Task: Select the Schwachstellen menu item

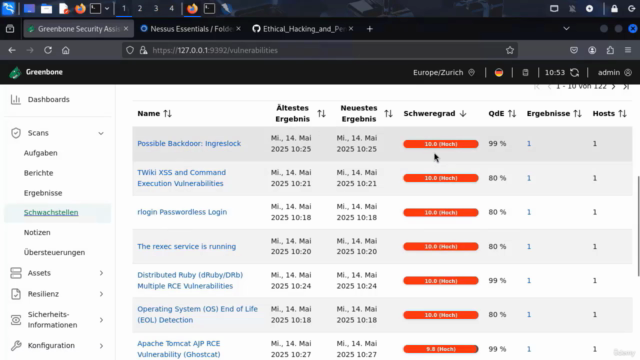Action: (51, 213)
